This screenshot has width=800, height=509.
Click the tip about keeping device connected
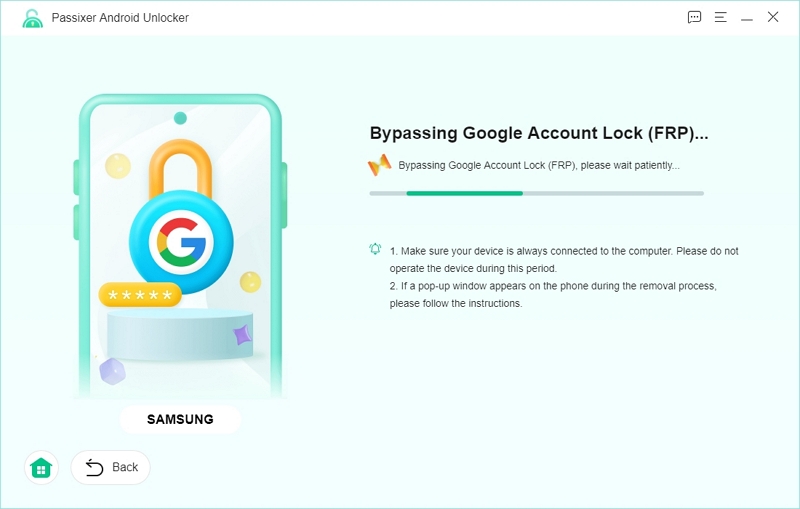point(564,260)
